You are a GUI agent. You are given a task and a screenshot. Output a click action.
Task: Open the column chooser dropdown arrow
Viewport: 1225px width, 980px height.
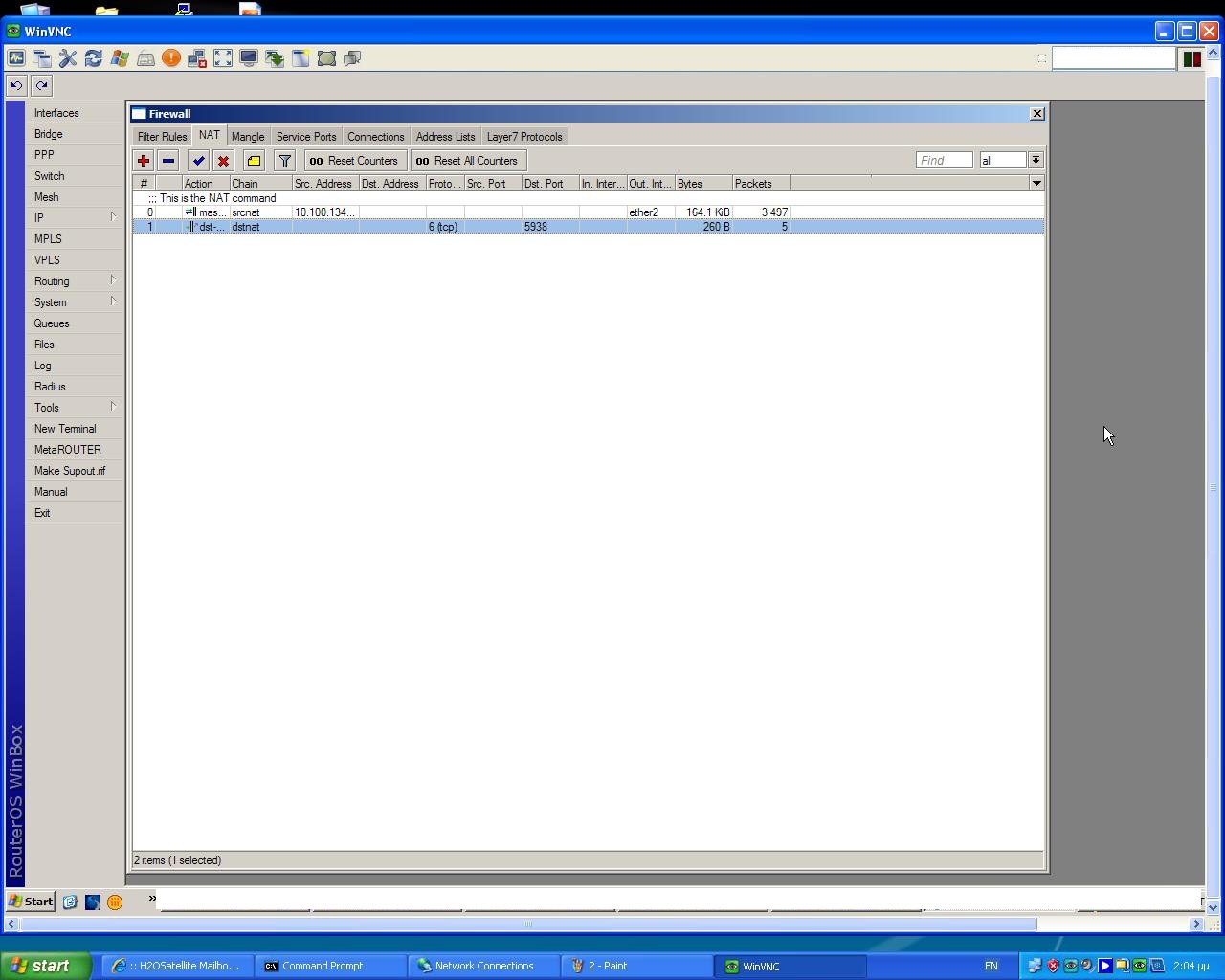1036,183
